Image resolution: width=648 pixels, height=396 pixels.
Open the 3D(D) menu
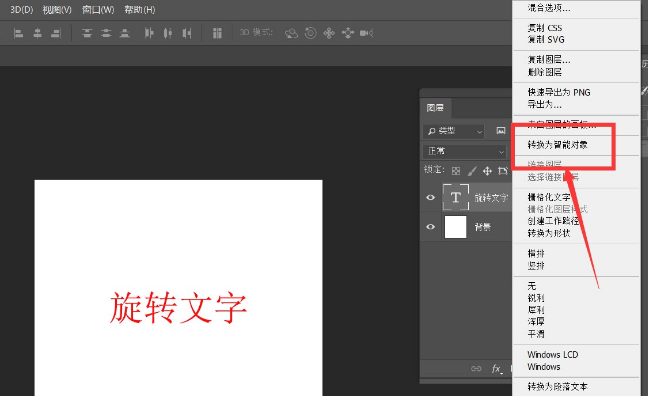coord(21,10)
